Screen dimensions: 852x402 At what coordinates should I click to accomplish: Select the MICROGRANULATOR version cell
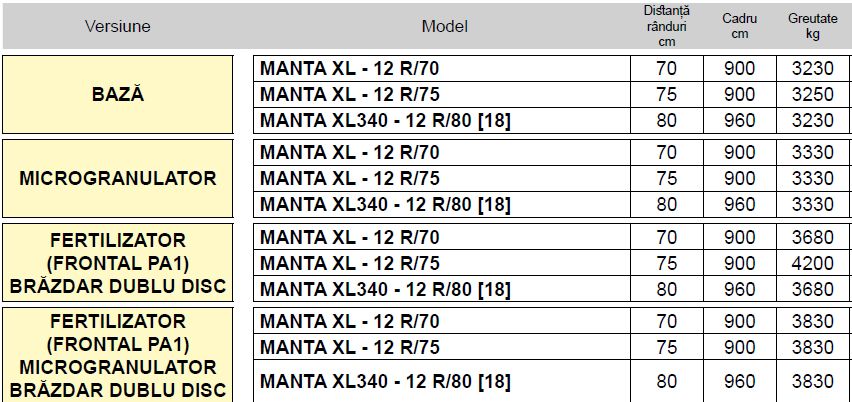[118, 179]
